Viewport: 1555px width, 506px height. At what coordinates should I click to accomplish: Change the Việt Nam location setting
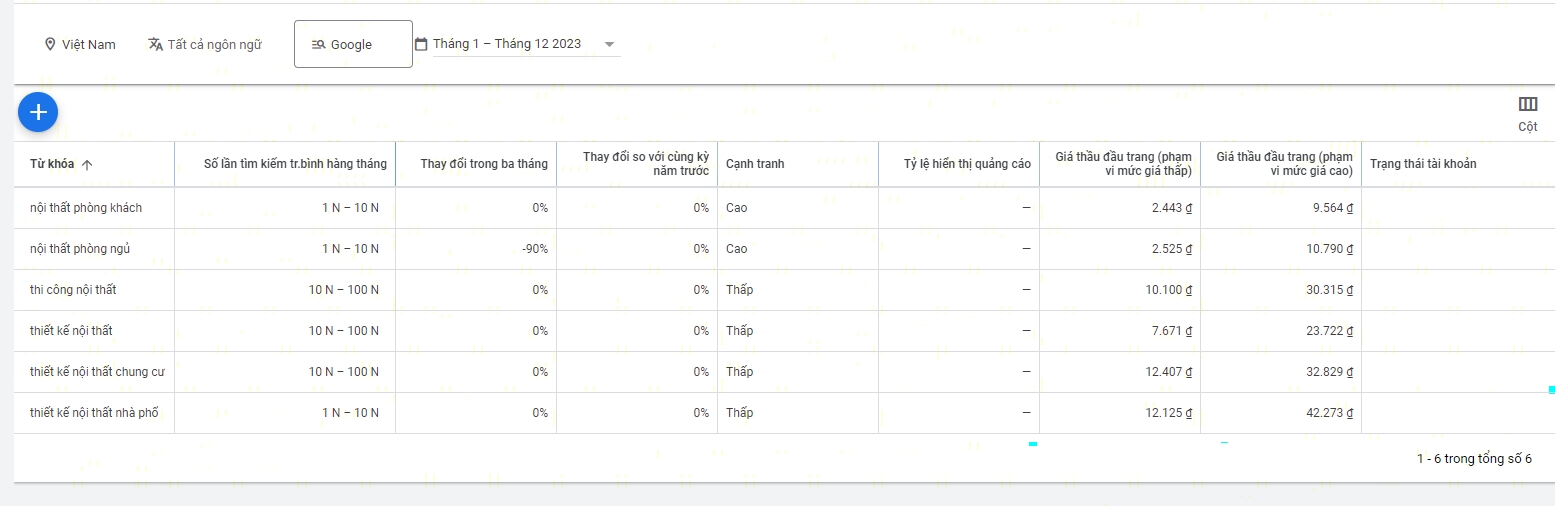tap(88, 44)
